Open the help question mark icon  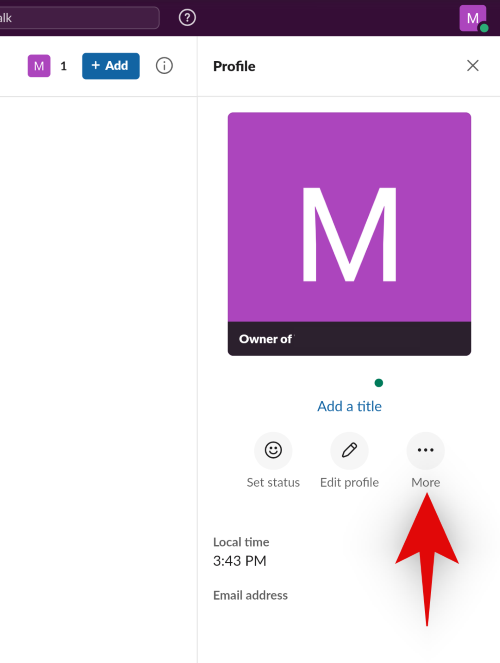pos(187,18)
